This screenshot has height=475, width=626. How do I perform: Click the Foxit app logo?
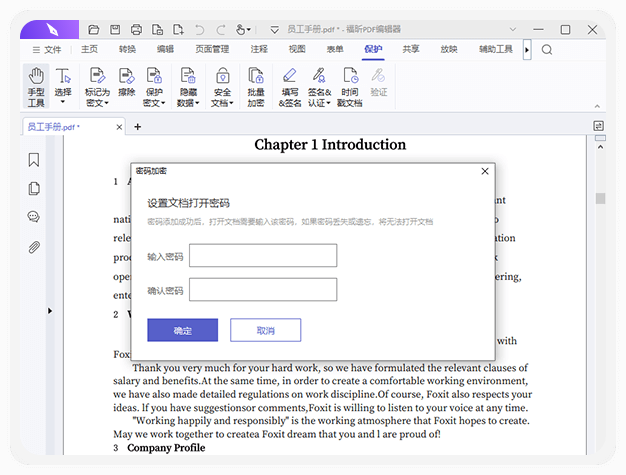(51, 30)
